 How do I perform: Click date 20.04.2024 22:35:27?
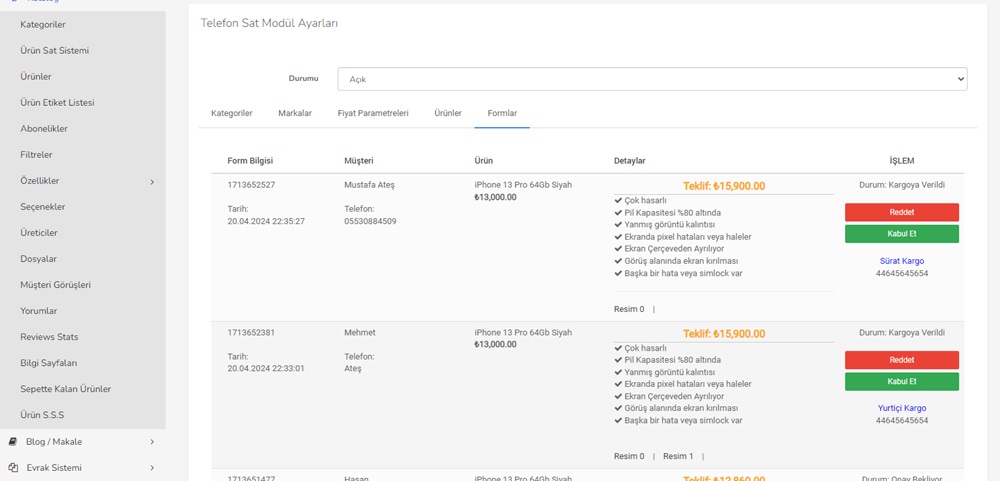[x=266, y=221]
